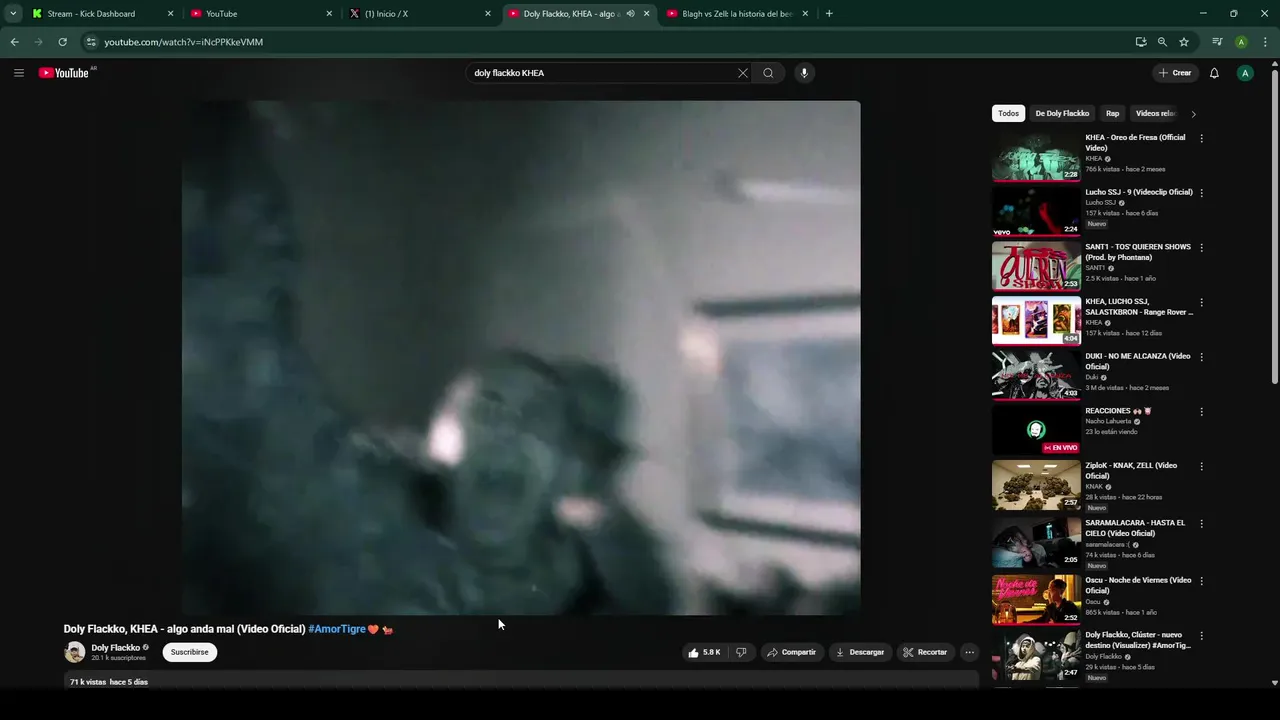The width and height of the screenshot is (1280, 720).
Task: Clear the search box with X icon
Action: pos(743,73)
